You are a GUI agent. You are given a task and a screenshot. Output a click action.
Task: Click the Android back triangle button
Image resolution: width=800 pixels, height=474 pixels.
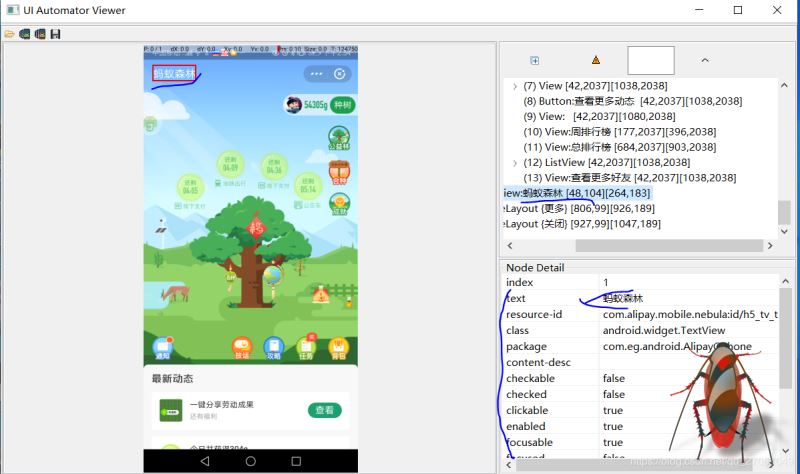tap(205, 461)
